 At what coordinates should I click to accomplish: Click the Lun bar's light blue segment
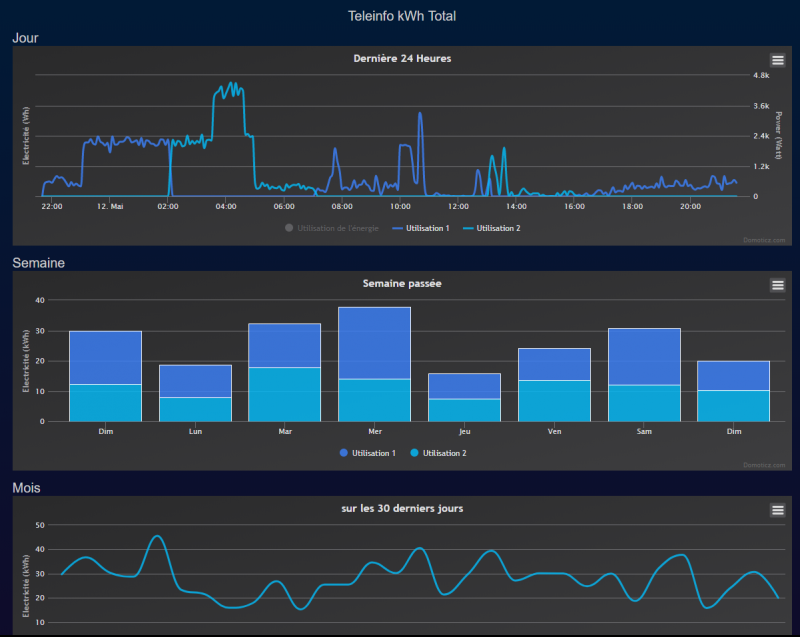(195, 410)
